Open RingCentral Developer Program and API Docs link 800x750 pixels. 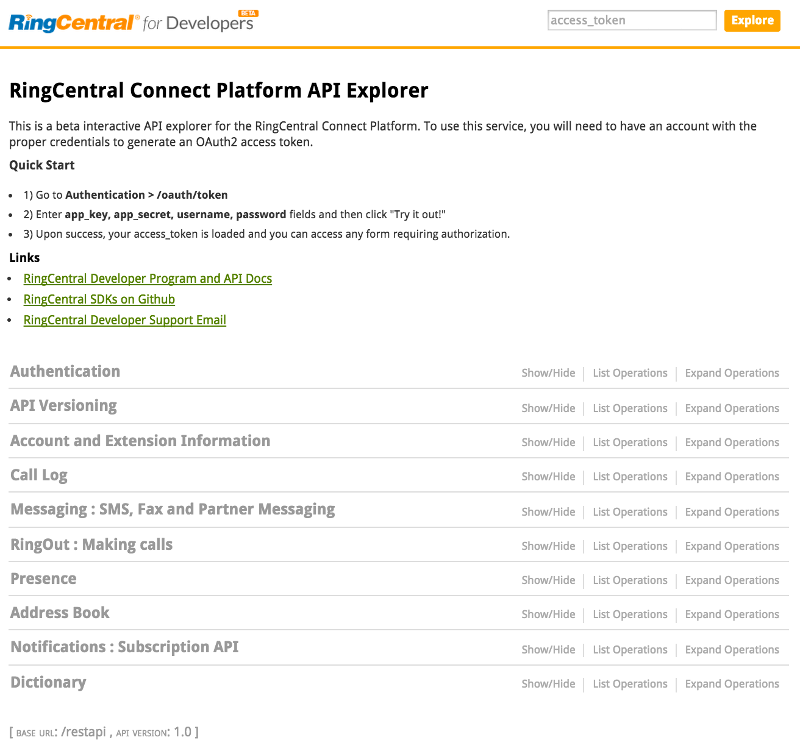(x=147, y=279)
